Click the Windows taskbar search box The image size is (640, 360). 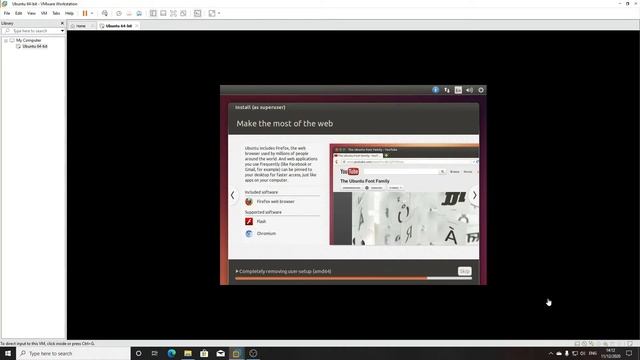pos(73,353)
